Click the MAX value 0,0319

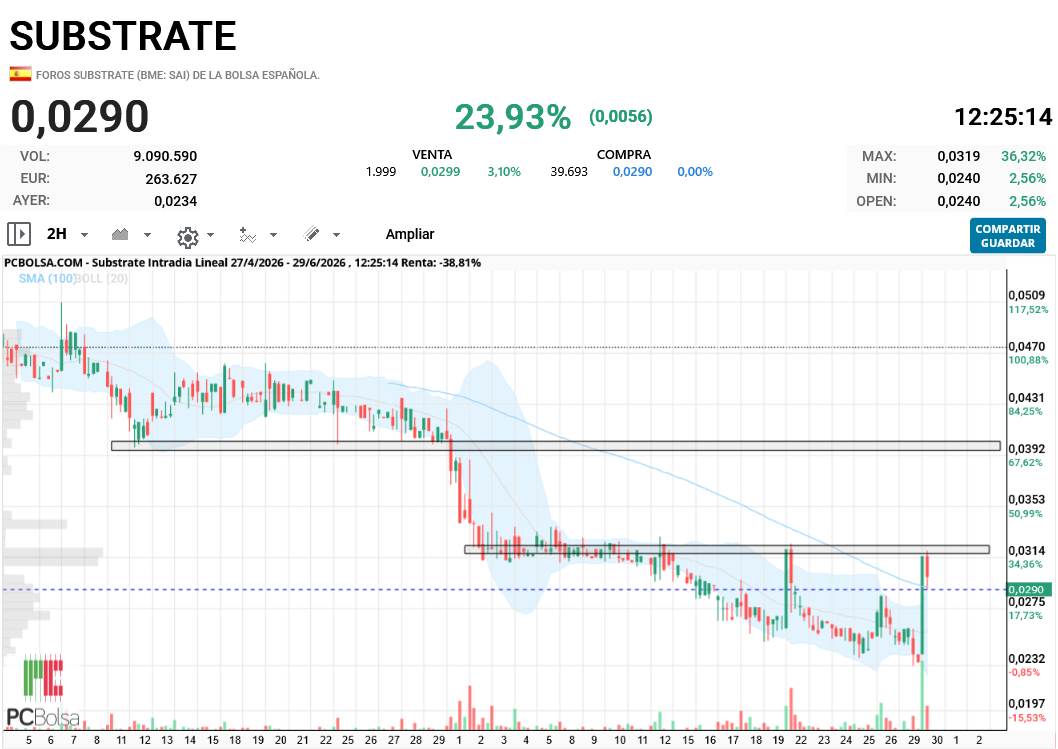(958, 156)
